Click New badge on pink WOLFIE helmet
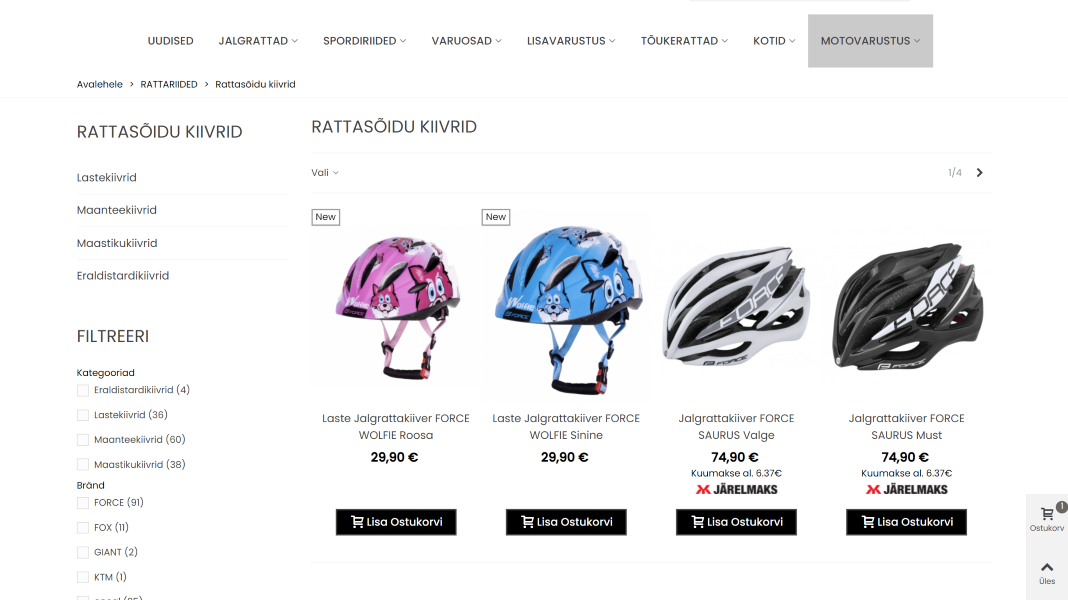 pyautogui.click(x=326, y=217)
